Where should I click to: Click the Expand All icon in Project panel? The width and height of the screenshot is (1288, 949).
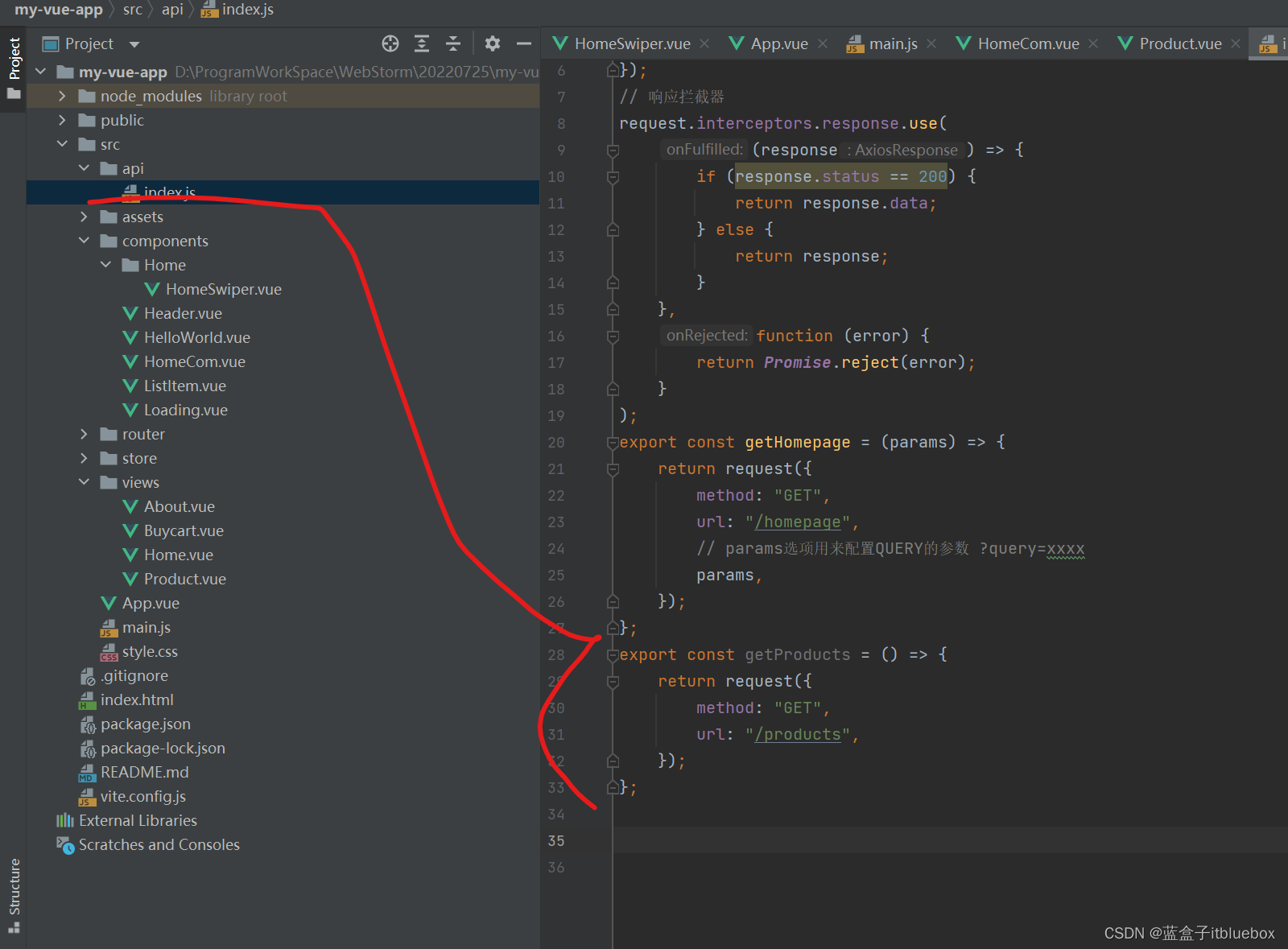pos(422,43)
